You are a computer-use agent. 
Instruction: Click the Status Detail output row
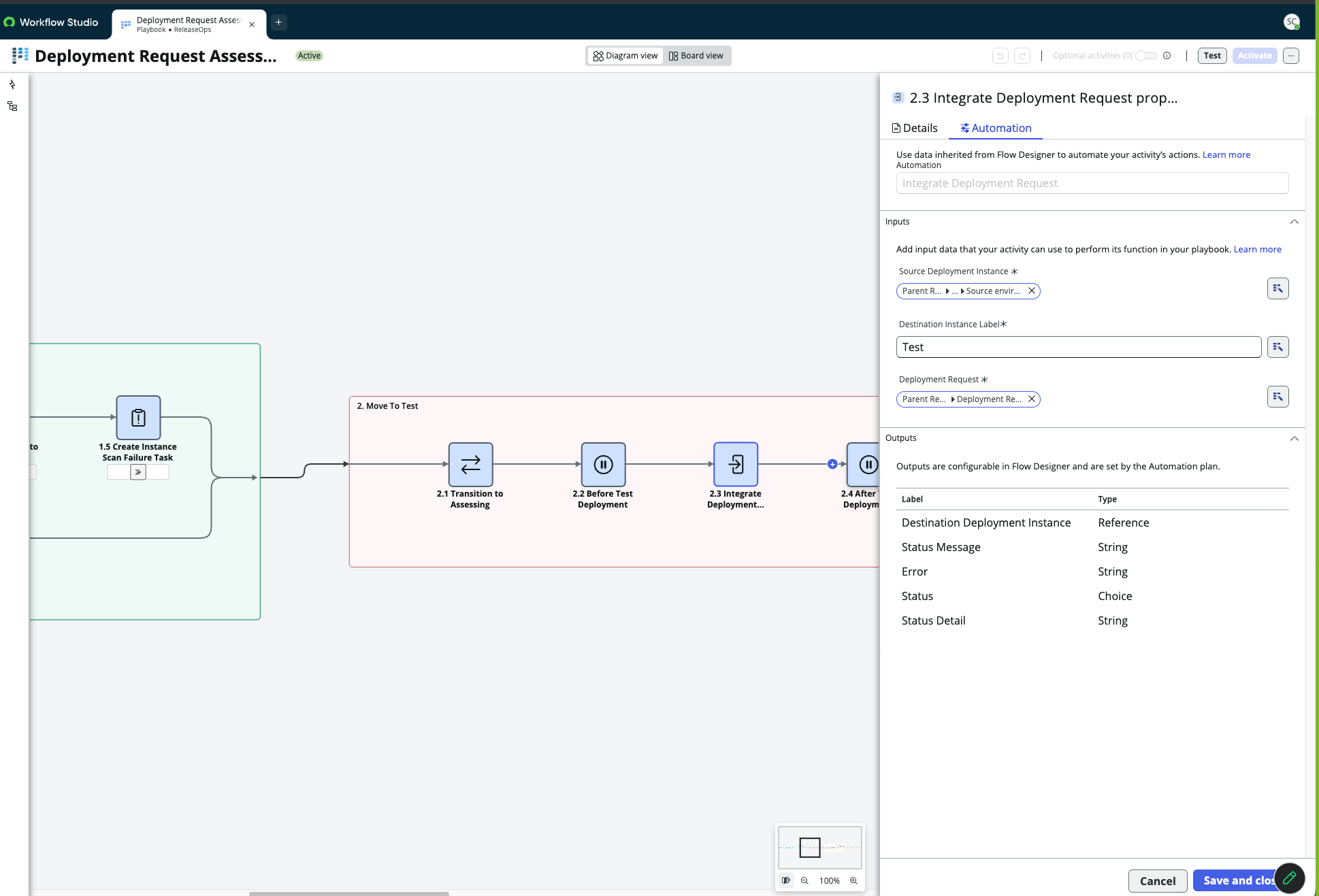click(x=1092, y=620)
